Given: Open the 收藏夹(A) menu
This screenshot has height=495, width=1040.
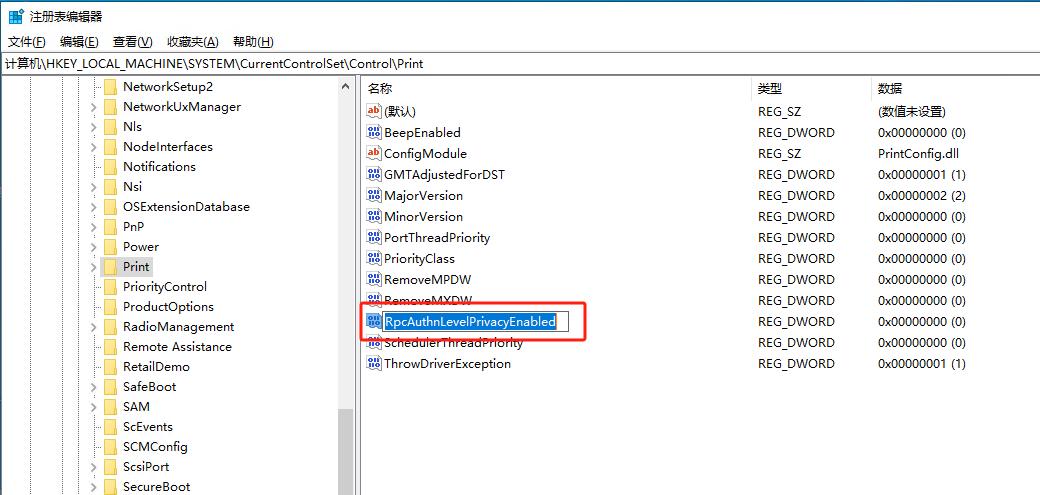Looking at the screenshot, I should click(192, 41).
